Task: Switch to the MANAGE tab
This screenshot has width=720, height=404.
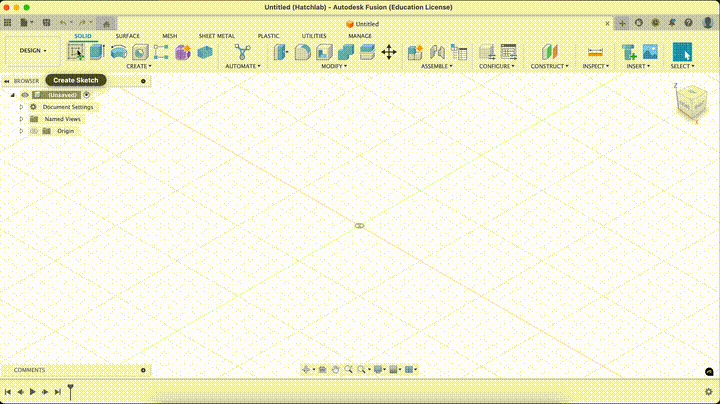Action: click(x=360, y=36)
